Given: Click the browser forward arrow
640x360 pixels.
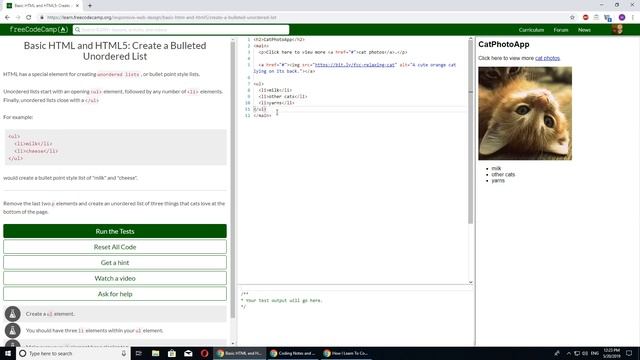Looking at the screenshot, I should tap(18, 18).
